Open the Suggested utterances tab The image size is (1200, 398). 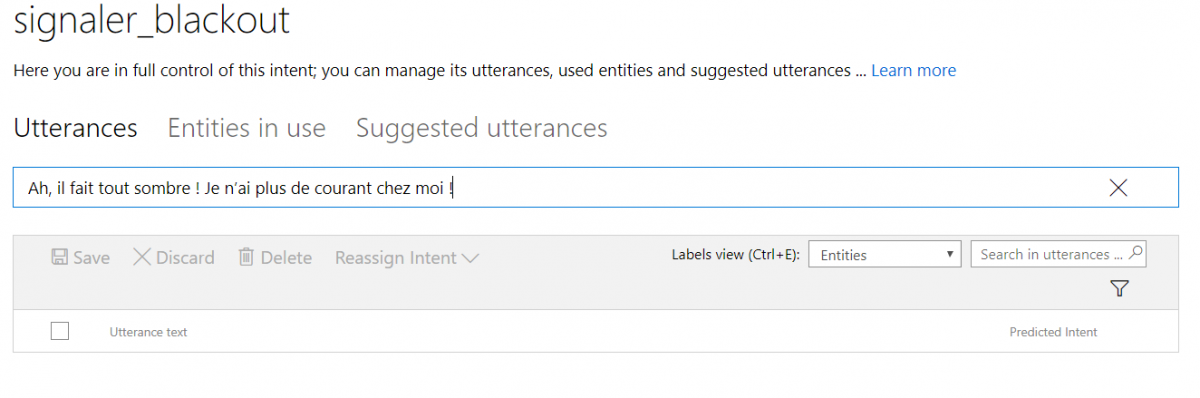(482, 128)
